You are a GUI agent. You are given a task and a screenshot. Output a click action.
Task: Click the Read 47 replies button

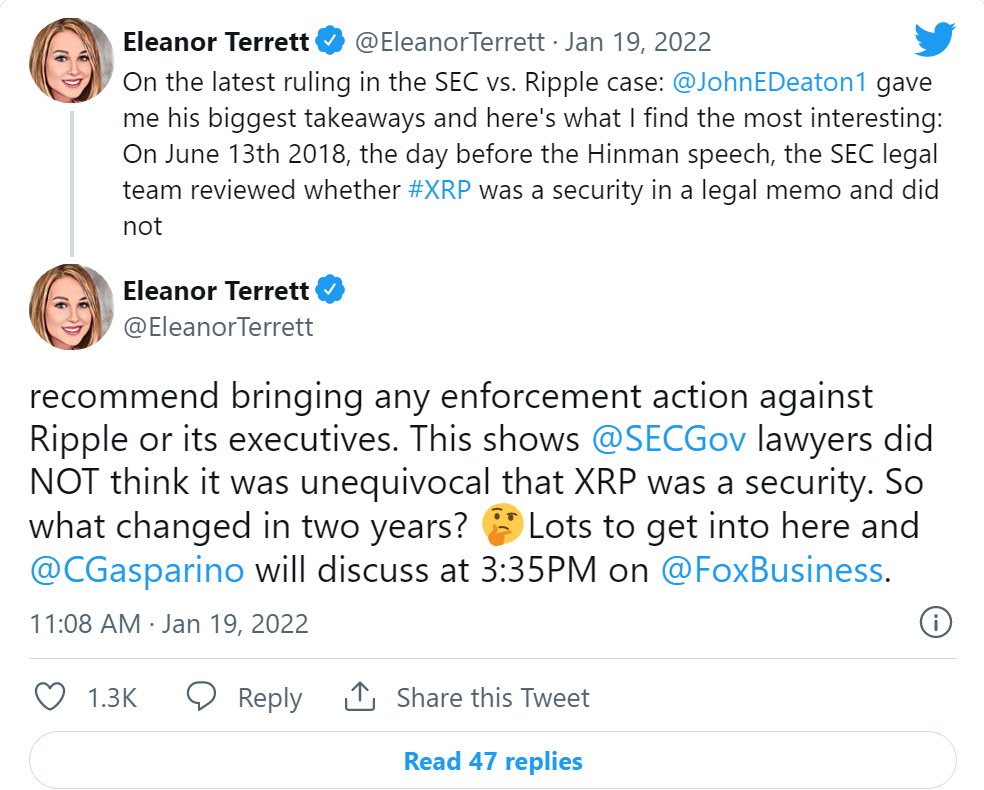tap(492, 761)
